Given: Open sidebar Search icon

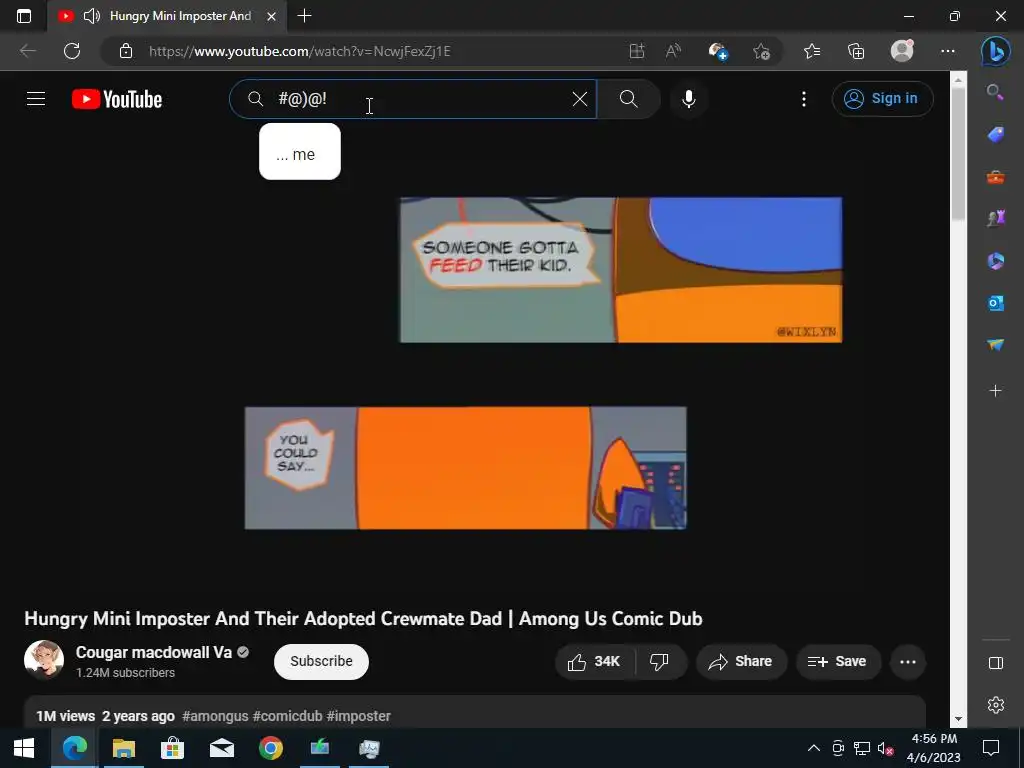Looking at the screenshot, I should pos(995,92).
